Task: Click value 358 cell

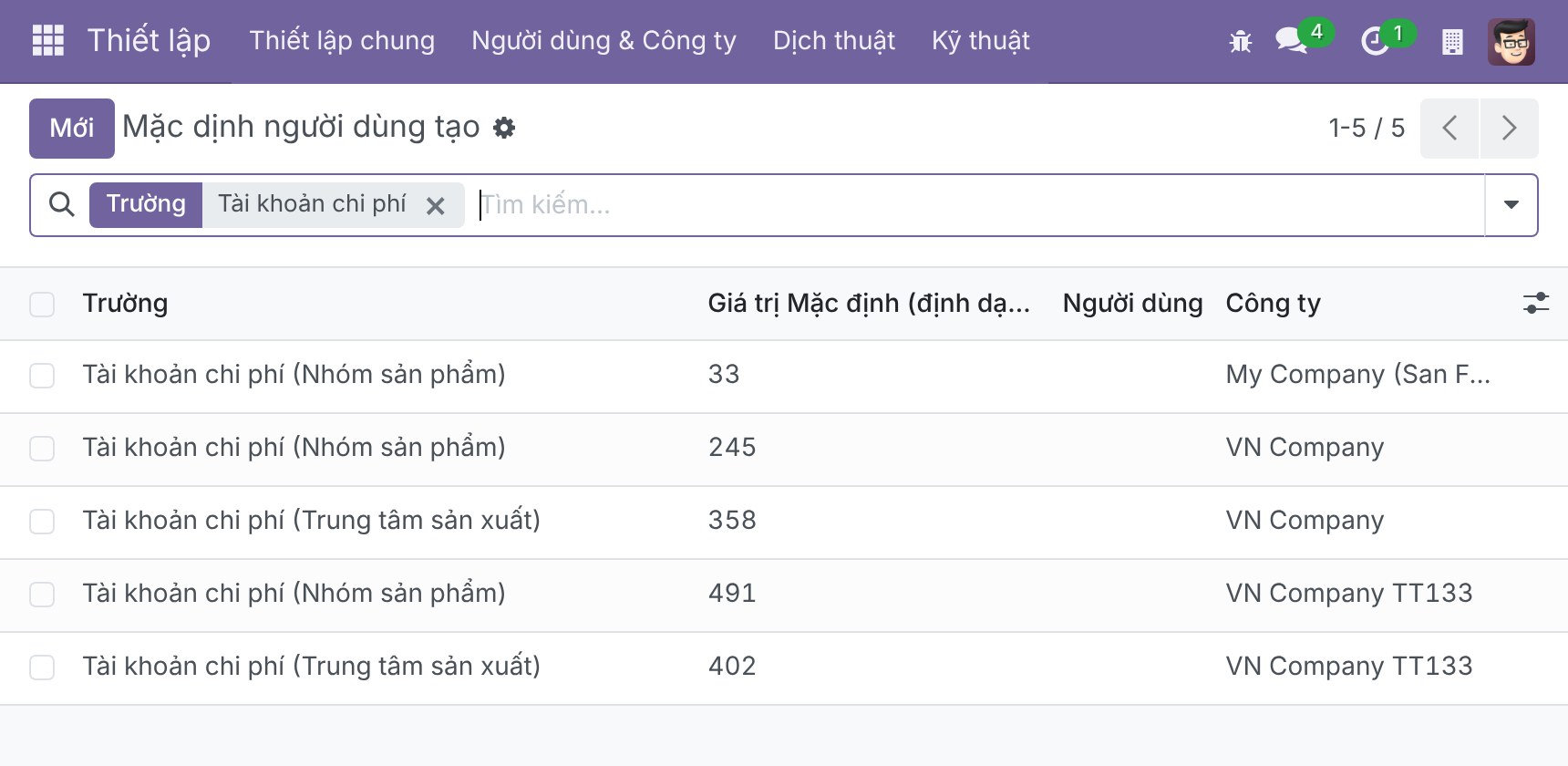Action: 732,521
